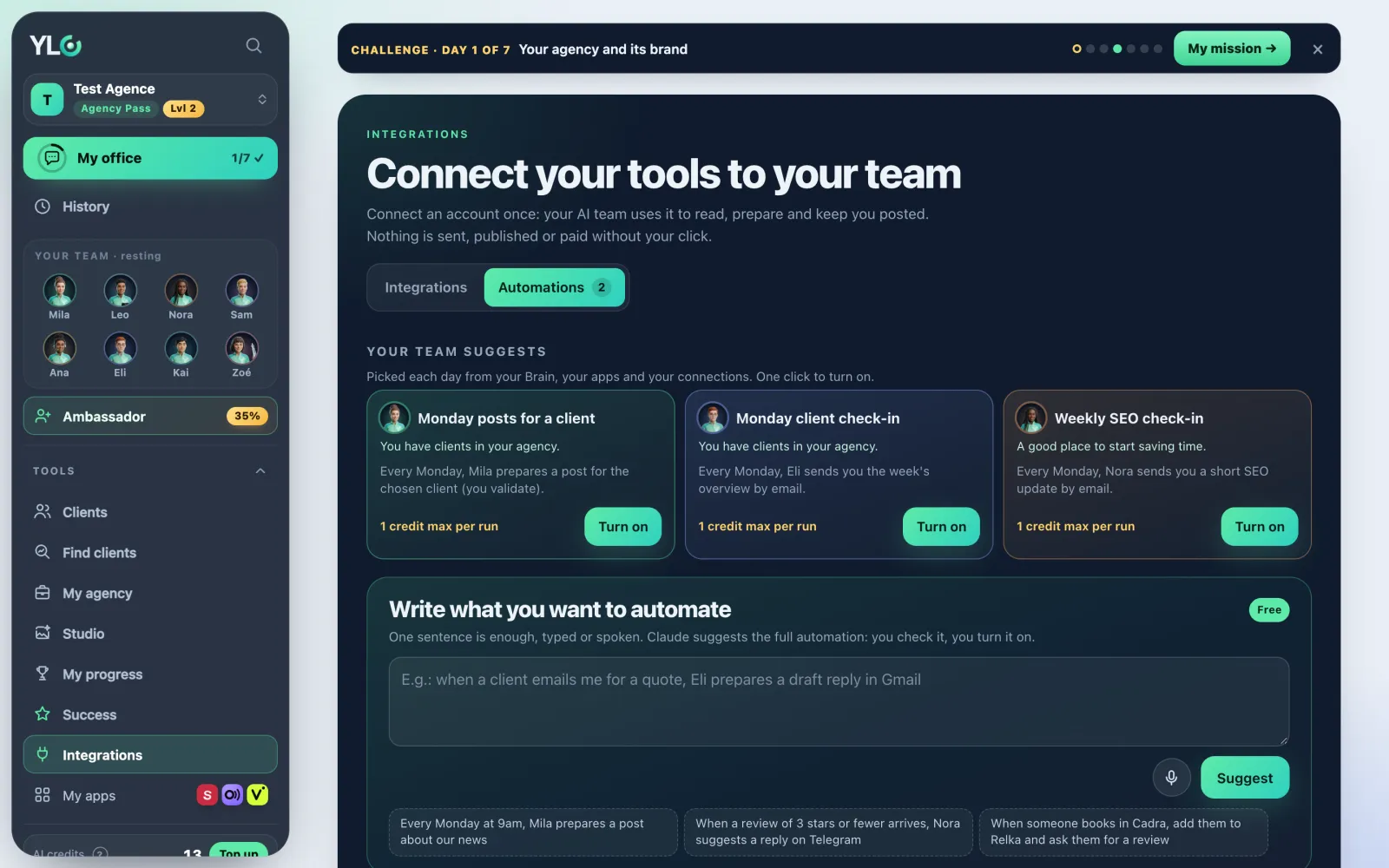Select team member Nora's avatar
Image resolution: width=1389 pixels, height=868 pixels.
coord(181,290)
